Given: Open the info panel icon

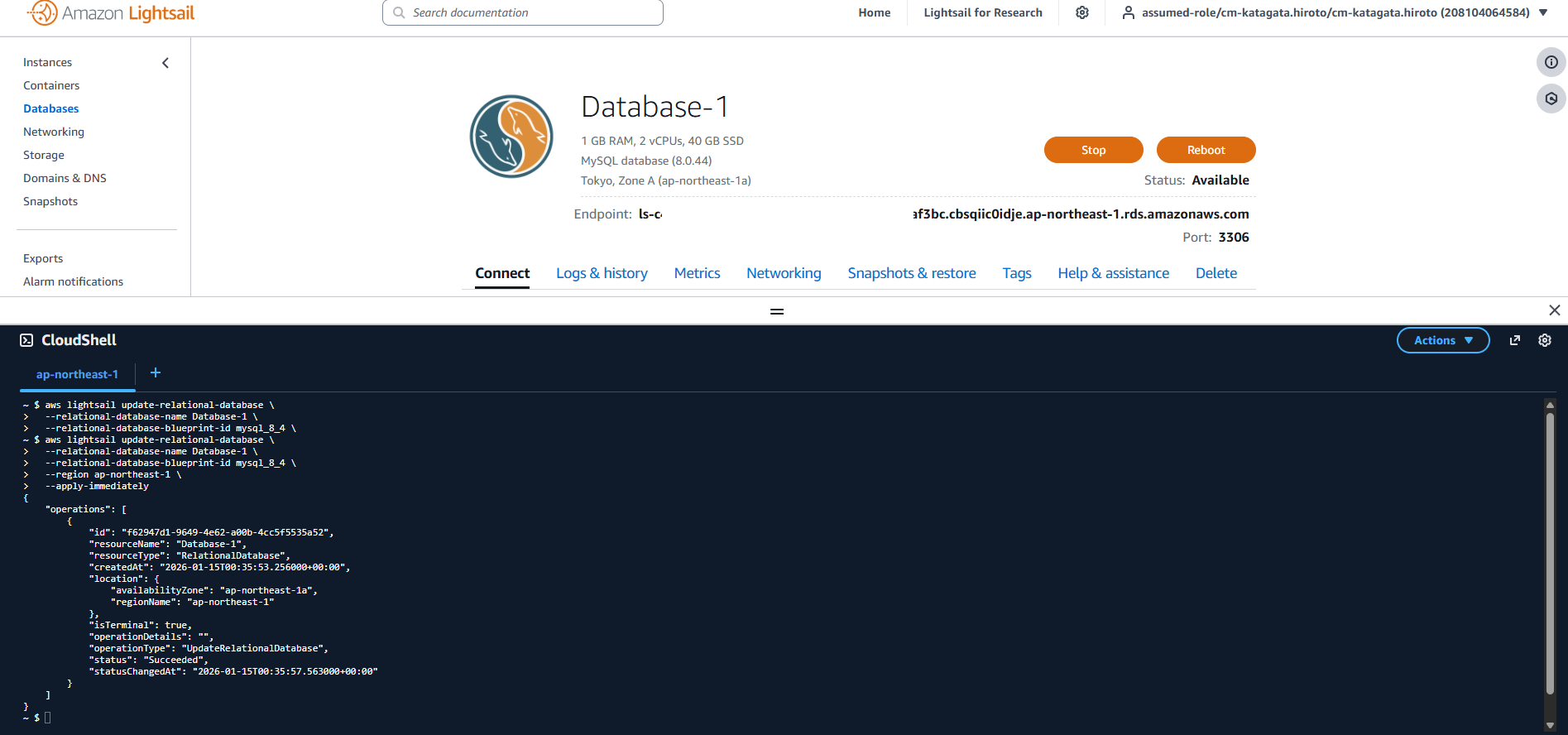Looking at the screenshot, I should coord(1551,62).
